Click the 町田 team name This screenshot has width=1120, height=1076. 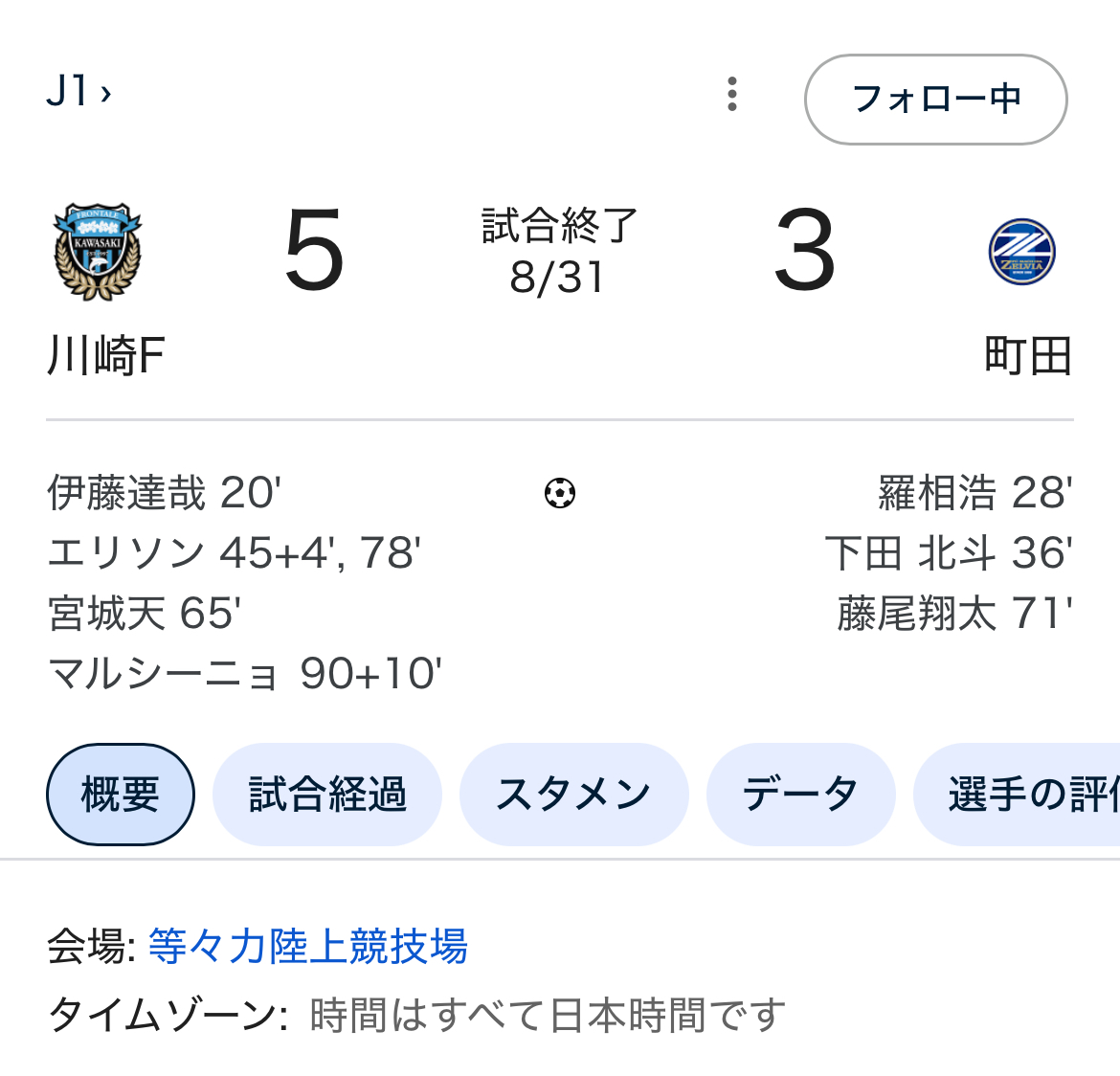pos(1027,357)
